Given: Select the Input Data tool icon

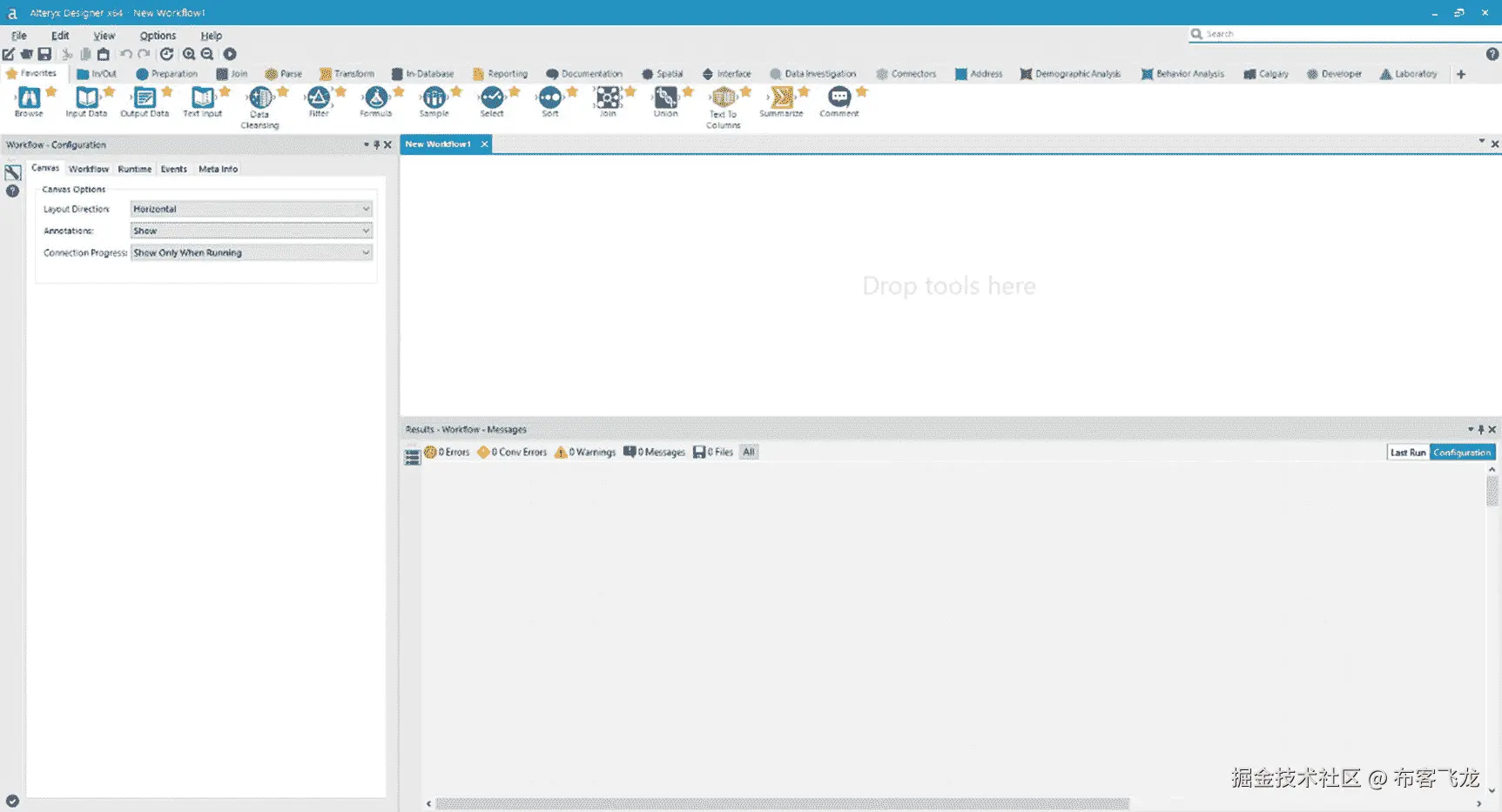Looking at the screenshot, I should tap(86, 97).
